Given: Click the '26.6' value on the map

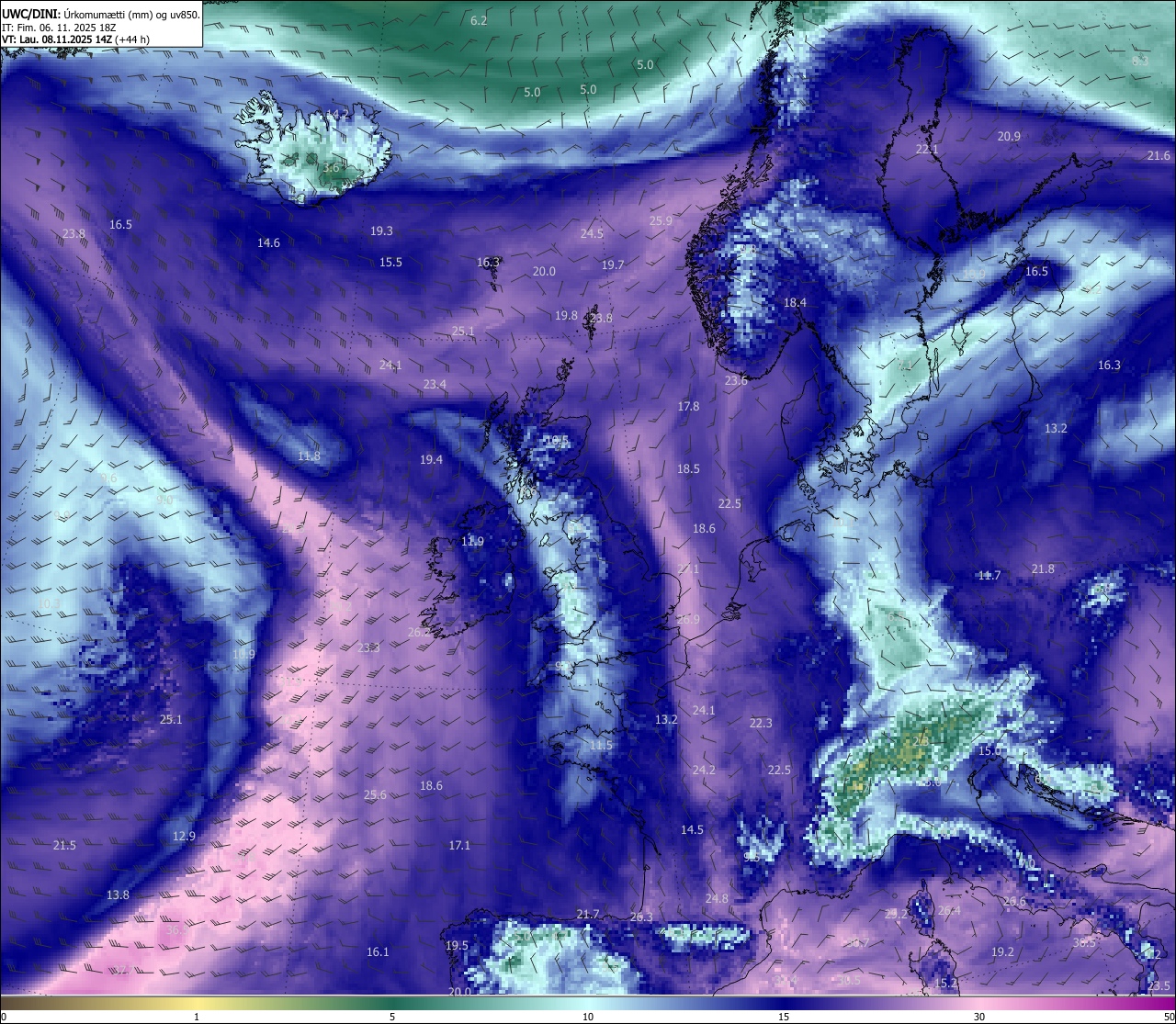Looking at the screenshot, I should coord(1014,901).
